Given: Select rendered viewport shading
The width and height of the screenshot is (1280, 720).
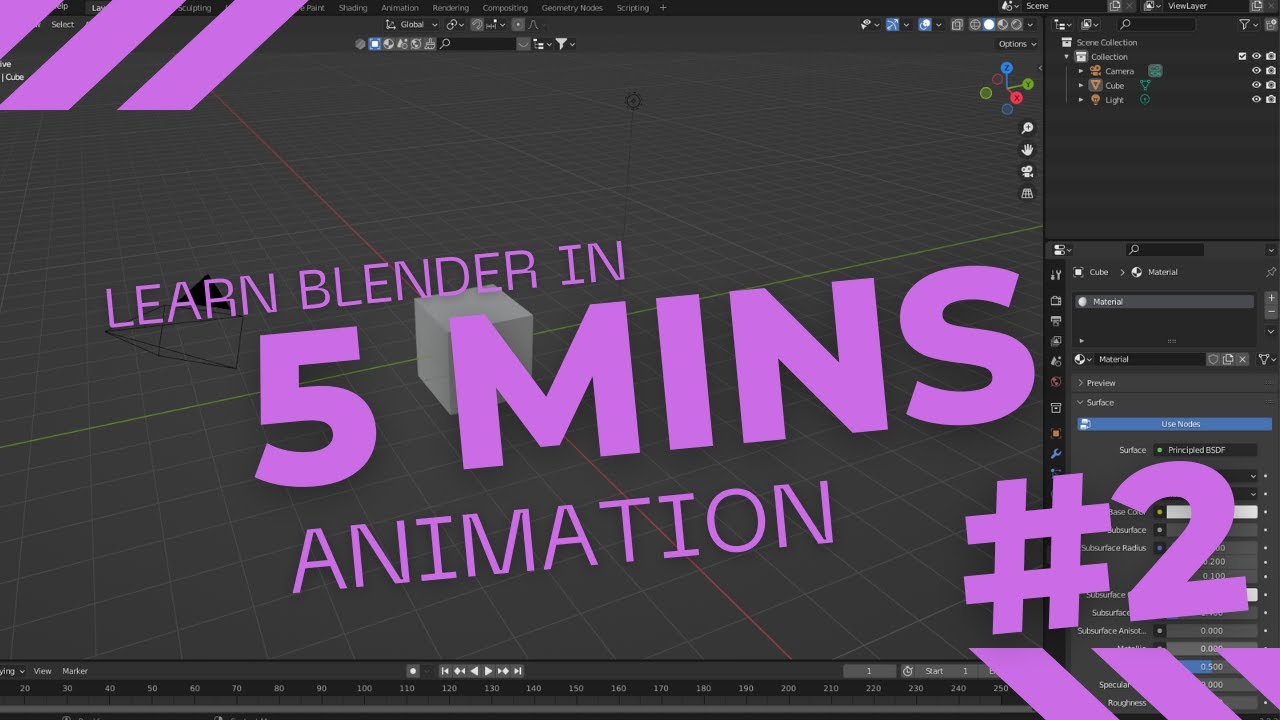Looking at the screenshot, I should 1017,24.
